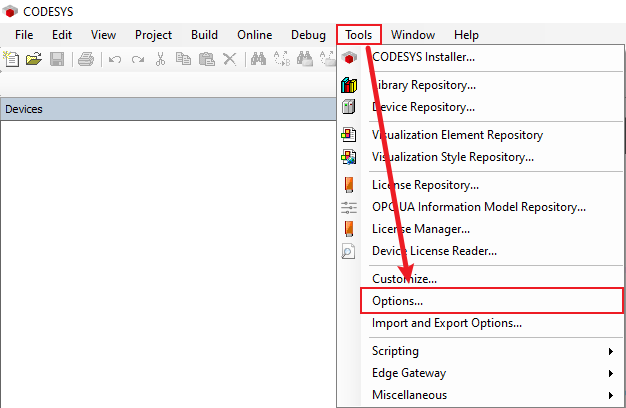Choose Device Repository... entry

click(x=480, y=107)
